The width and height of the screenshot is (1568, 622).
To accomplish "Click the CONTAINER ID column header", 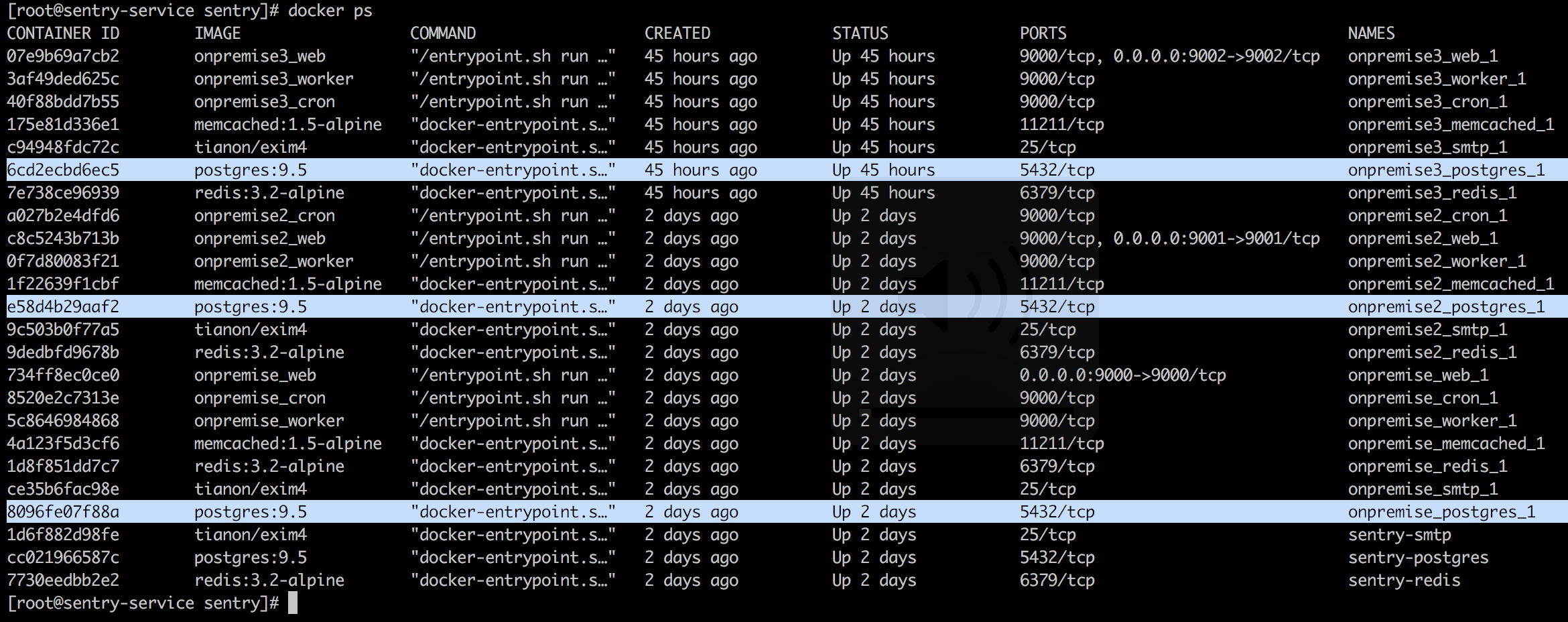I will tap(63, 34).
